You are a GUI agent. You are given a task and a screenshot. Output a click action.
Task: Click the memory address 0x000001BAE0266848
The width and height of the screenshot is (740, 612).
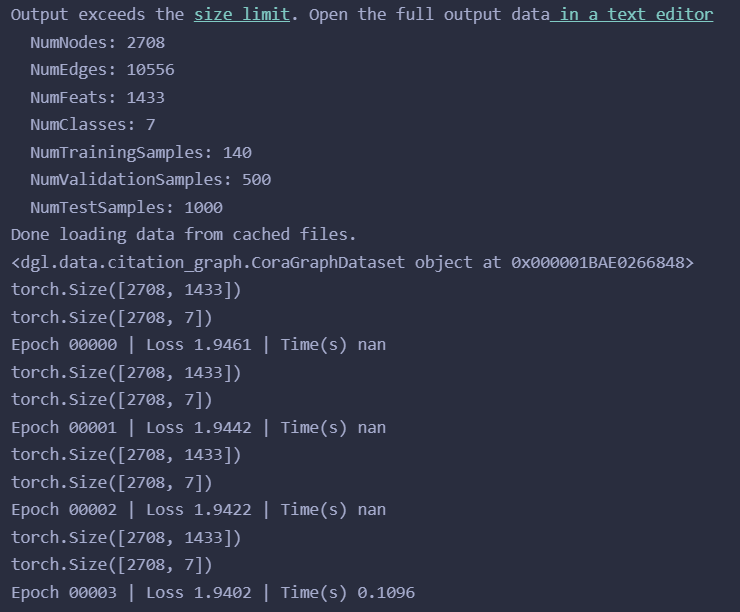tap(598, 262)
